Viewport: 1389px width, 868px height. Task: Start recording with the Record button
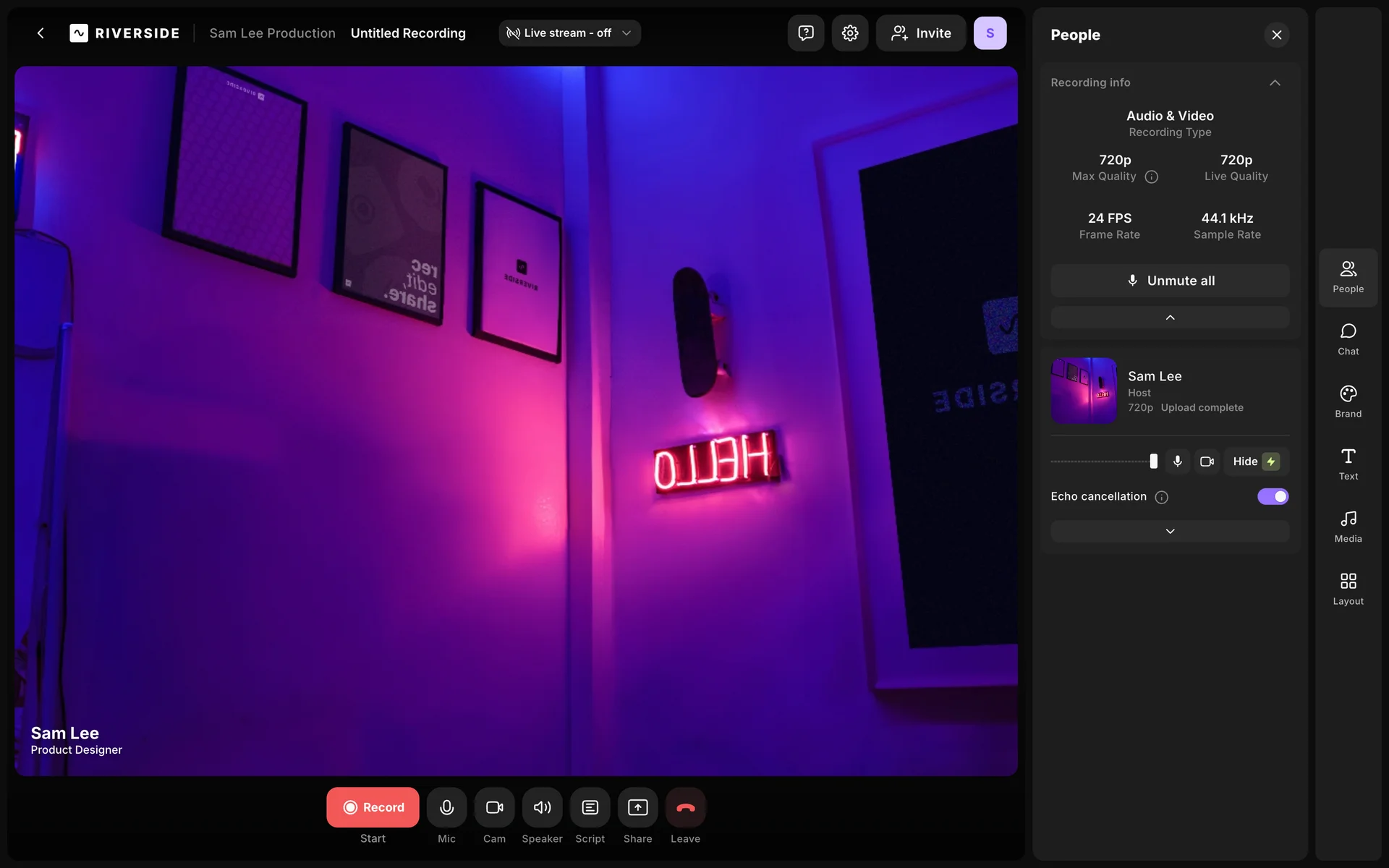click(373, 807)
